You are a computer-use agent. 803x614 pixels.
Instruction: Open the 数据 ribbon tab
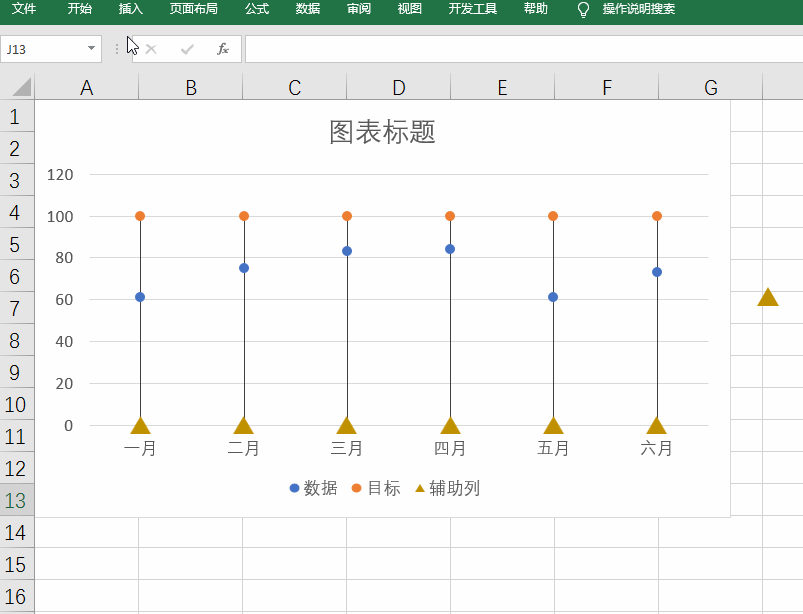(308, 9)
